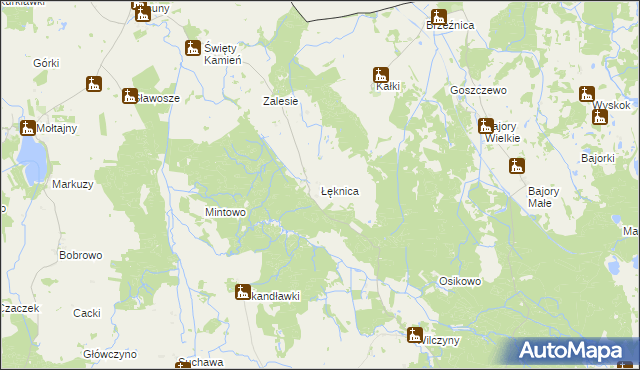Select the Markuzy place label
The width and height of the screenshot is (640, 370).
73,184
